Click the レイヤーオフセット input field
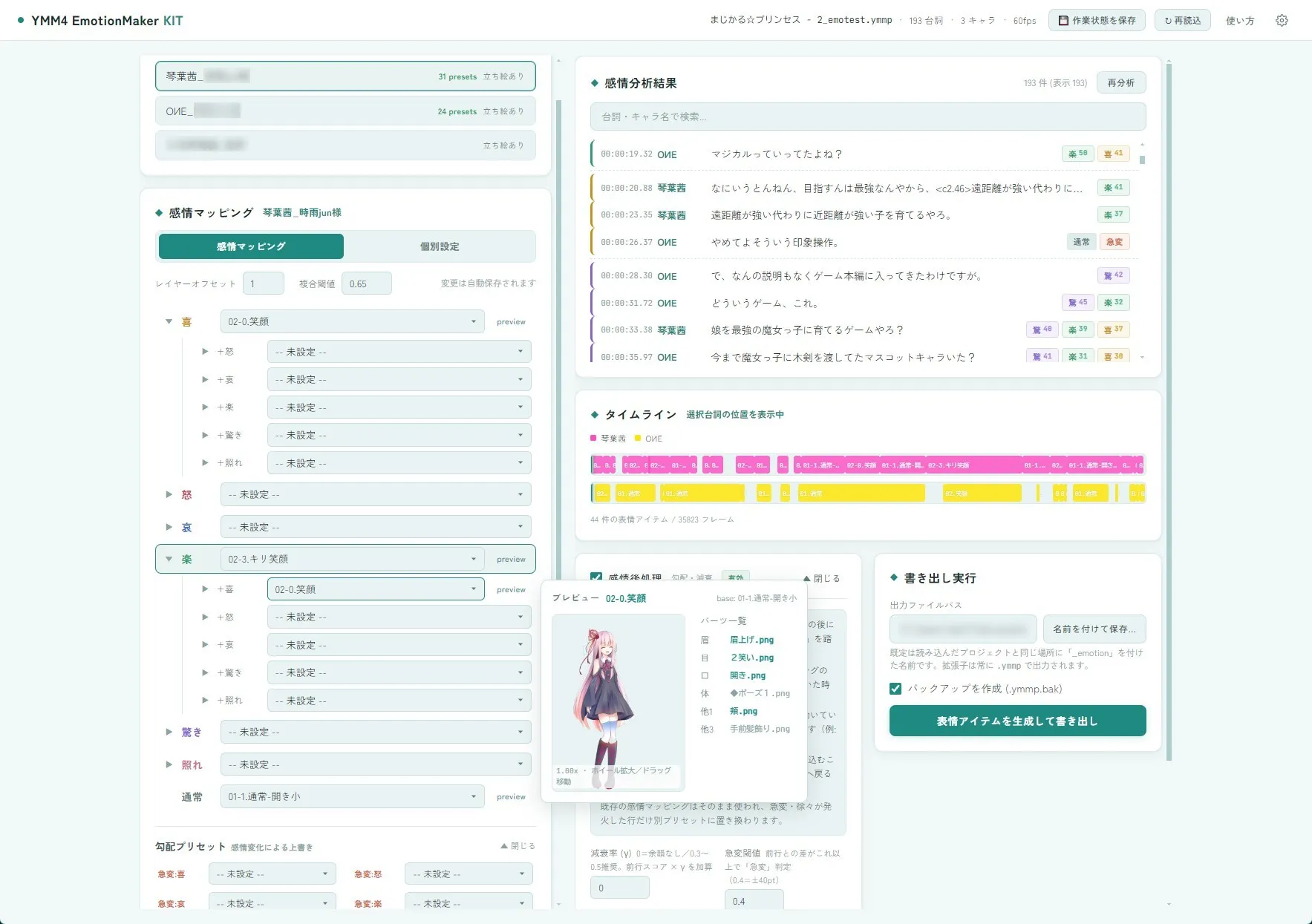Viewport: 1312px width, 924px height. 264,284
